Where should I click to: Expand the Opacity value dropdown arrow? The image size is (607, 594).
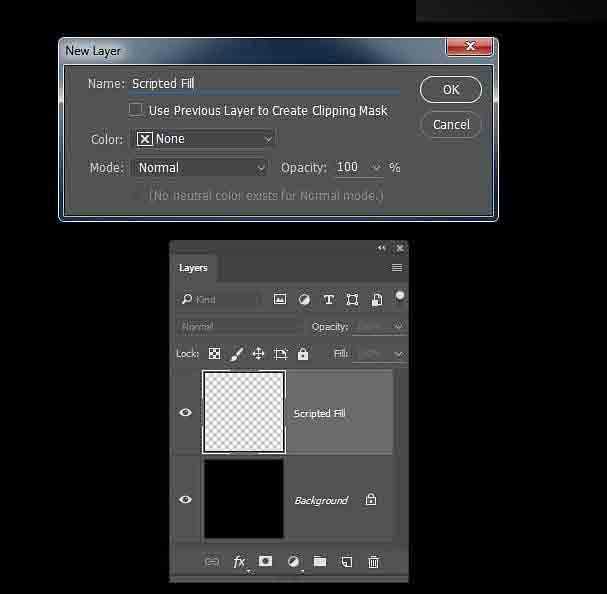(x=376, y=168)
